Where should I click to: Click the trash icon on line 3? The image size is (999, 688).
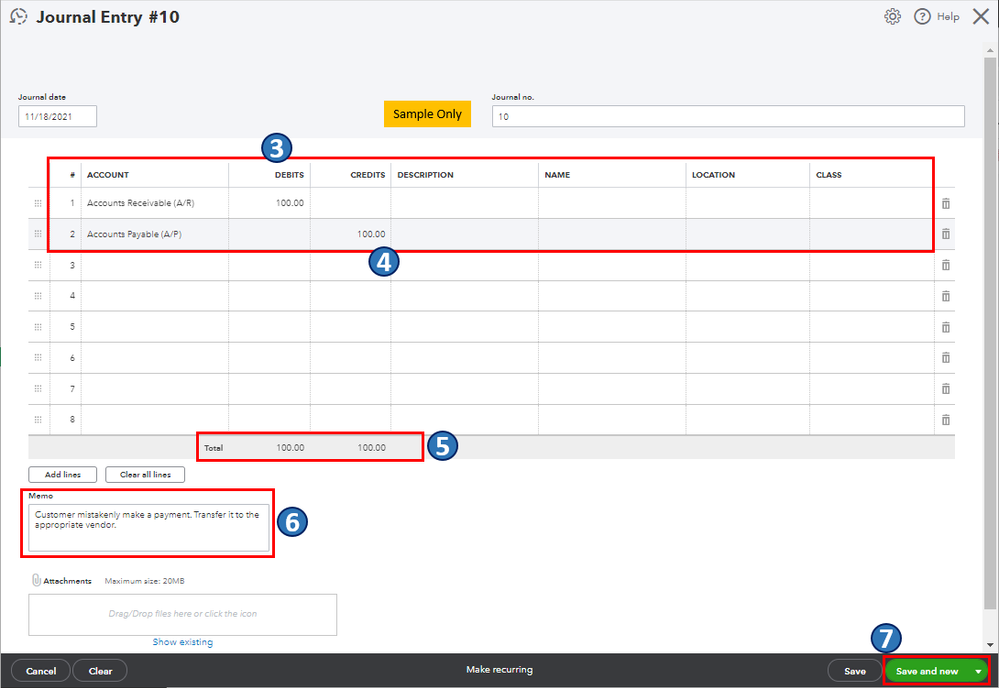[945, 265]
